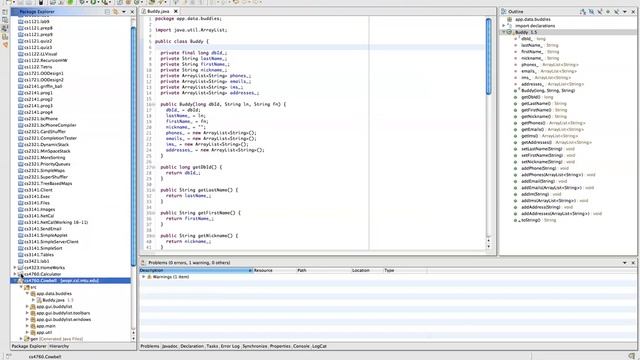Viewport: 640px width, 360px height.
Task: Open the LogCat tab
Action: (x=319, y=346)
